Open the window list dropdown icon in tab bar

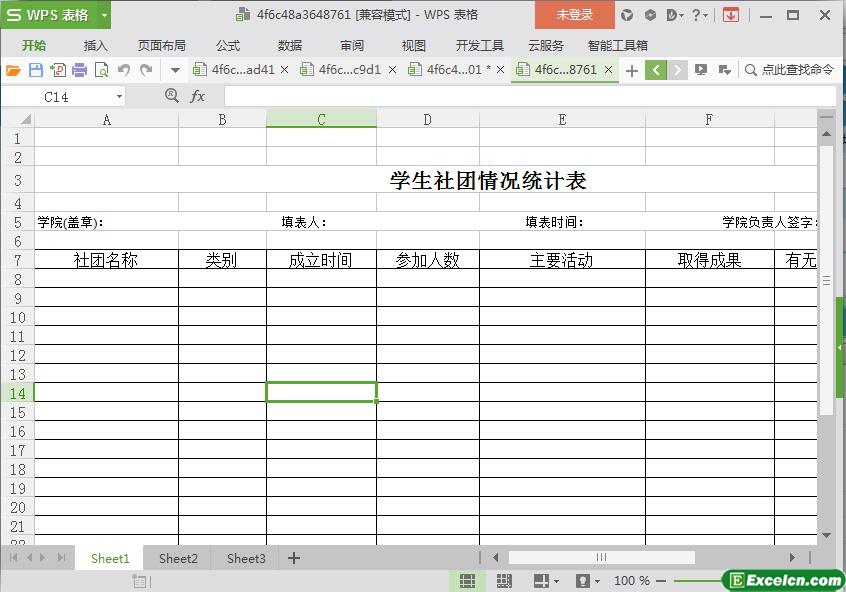click(x=725, y=70)
